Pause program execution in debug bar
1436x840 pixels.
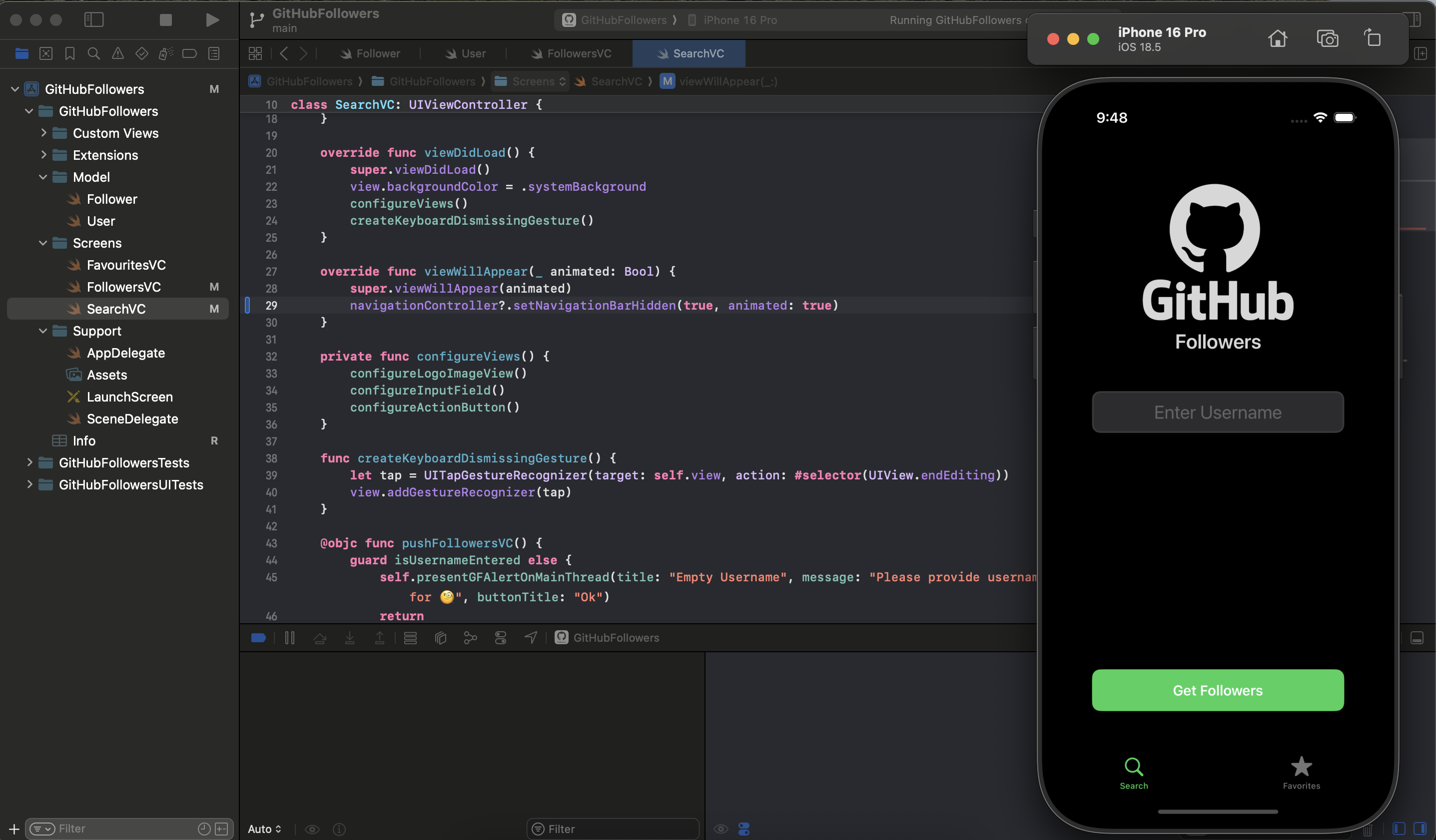click(x=289, y=638)
